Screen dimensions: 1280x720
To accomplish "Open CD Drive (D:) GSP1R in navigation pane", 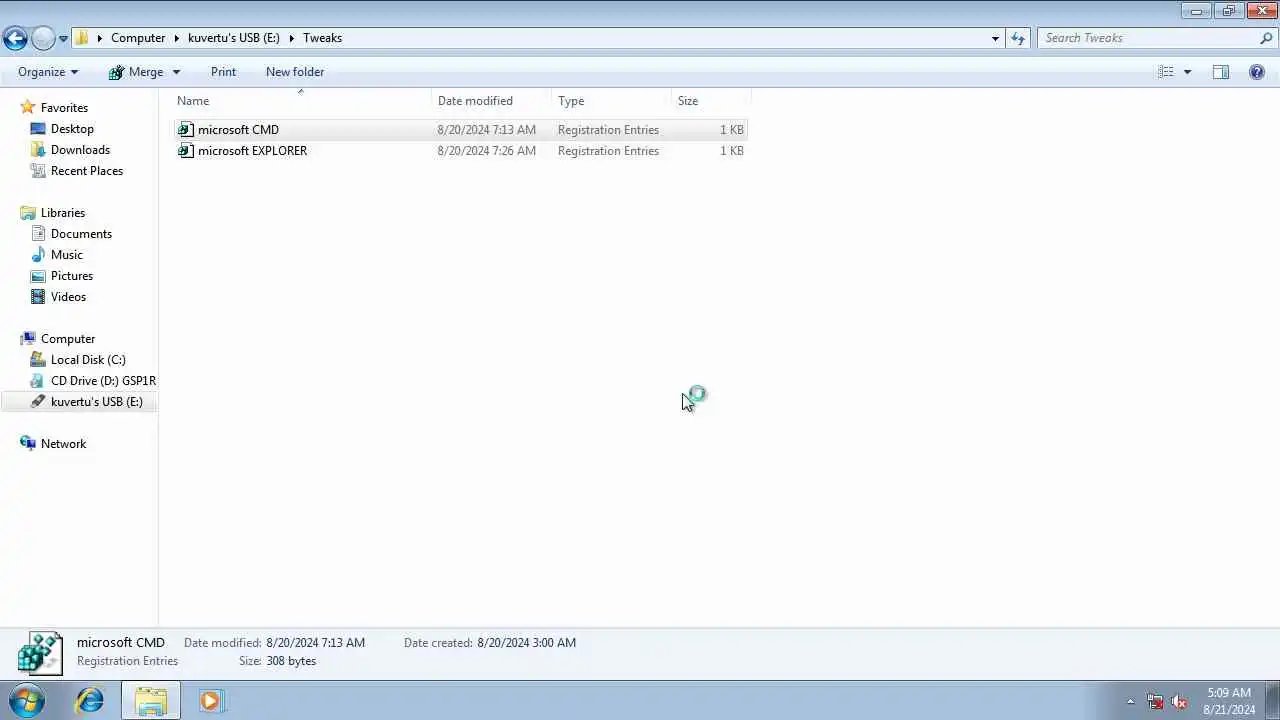I will click(x=103, y=381).
